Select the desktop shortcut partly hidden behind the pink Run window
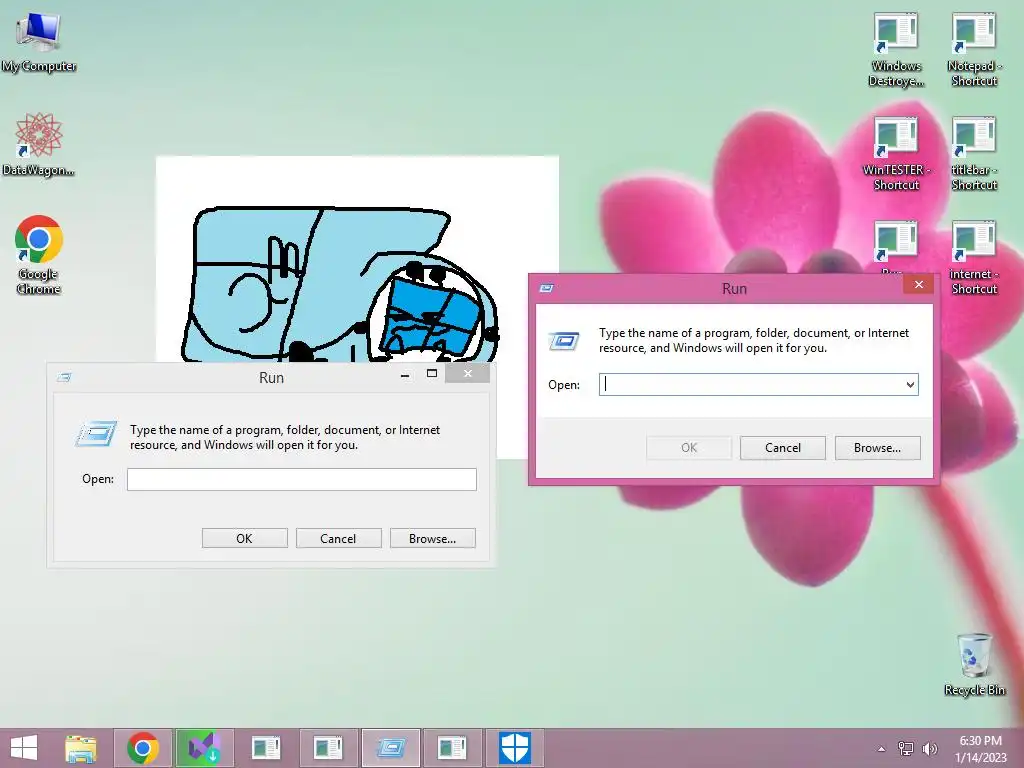Image resolution: width=1024 pixels, height=768 pixels. tap(896, 246)
